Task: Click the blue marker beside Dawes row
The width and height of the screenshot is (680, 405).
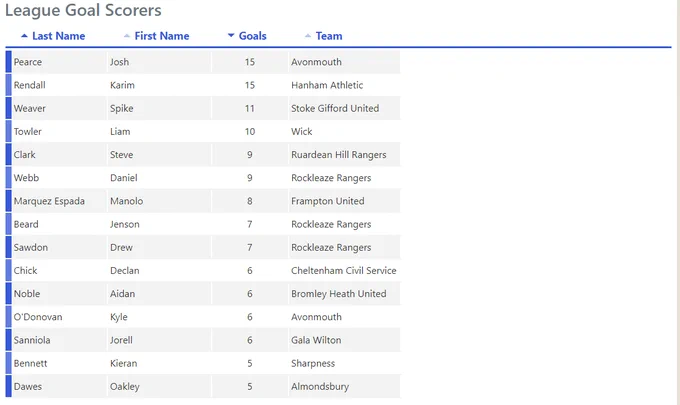Action: click(8, 386)
